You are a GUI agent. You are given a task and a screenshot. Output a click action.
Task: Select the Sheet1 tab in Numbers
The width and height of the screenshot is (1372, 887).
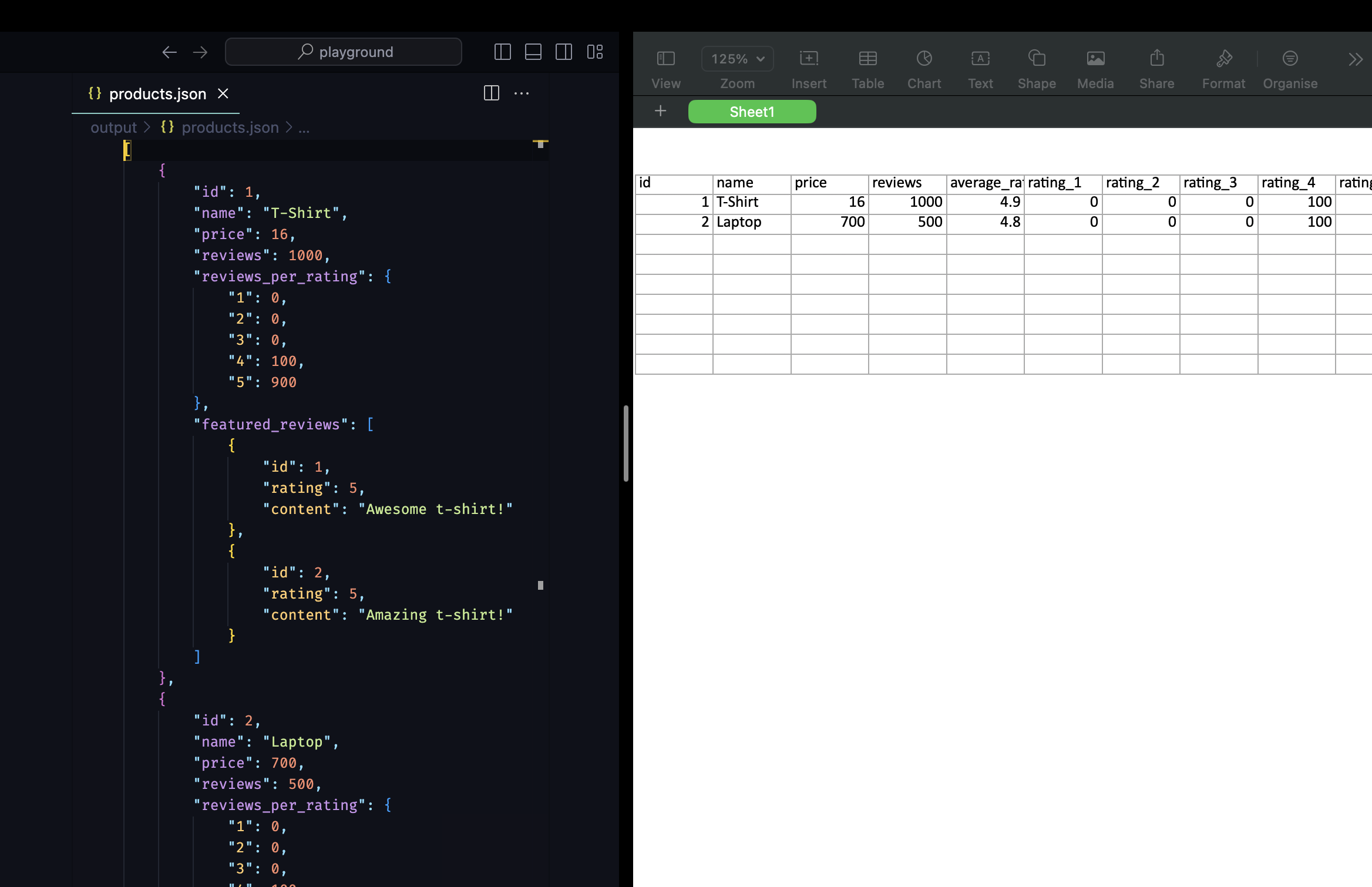[751, 111]
